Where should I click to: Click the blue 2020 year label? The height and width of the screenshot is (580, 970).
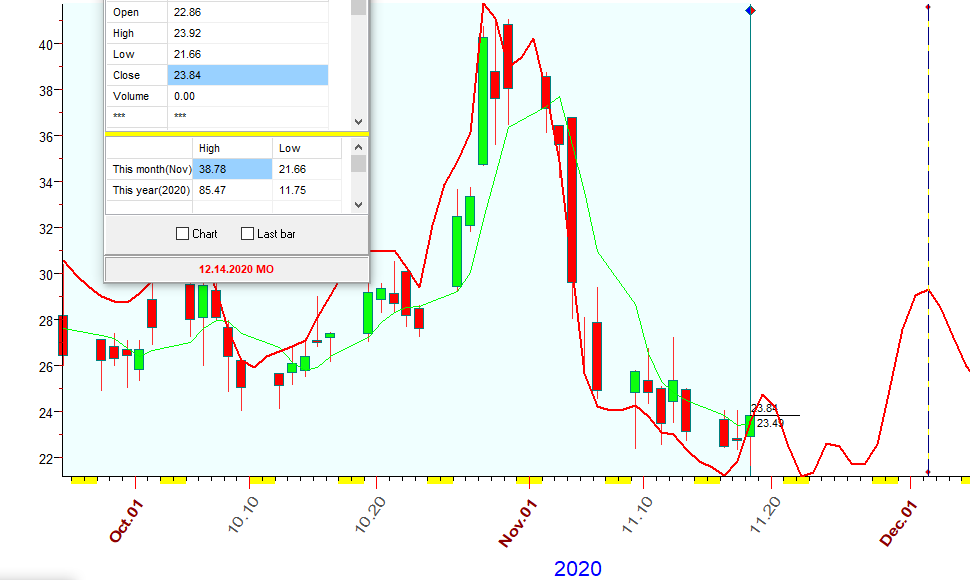pos(578,568)
